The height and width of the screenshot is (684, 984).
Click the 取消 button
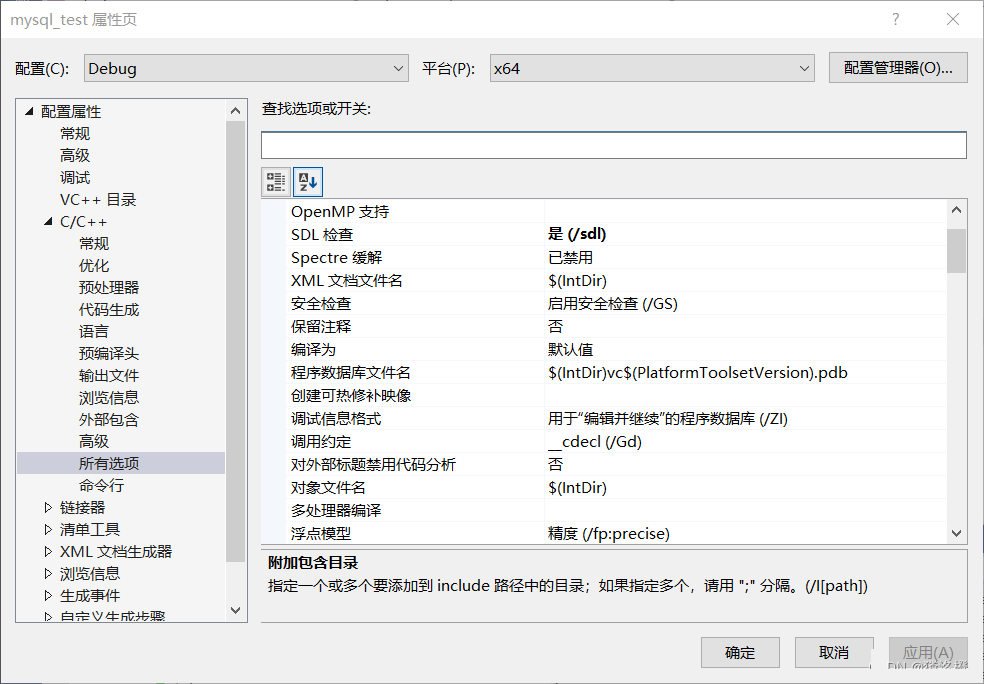834,653
